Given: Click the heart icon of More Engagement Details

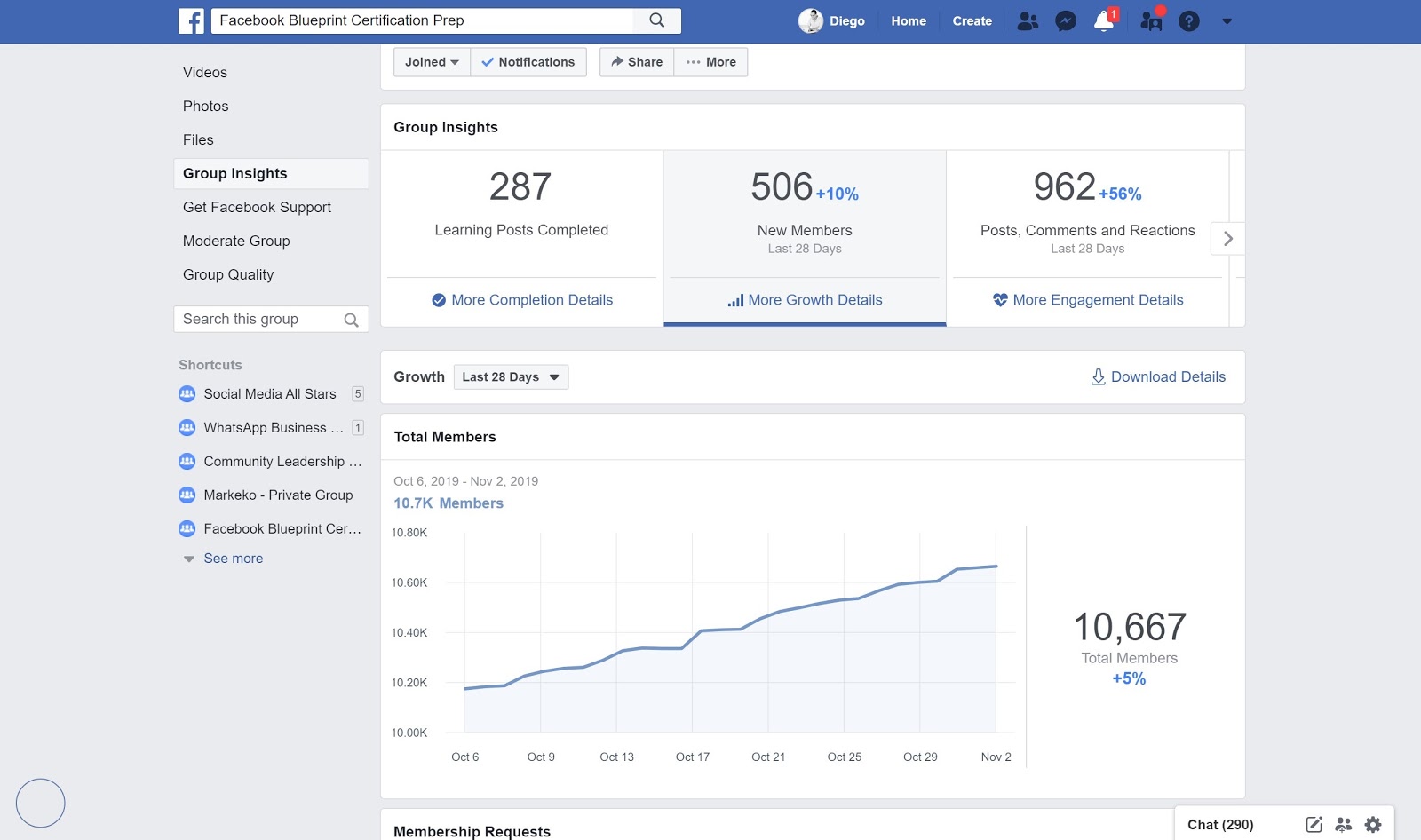Looking at the screenshot, I should [1000, 300].
